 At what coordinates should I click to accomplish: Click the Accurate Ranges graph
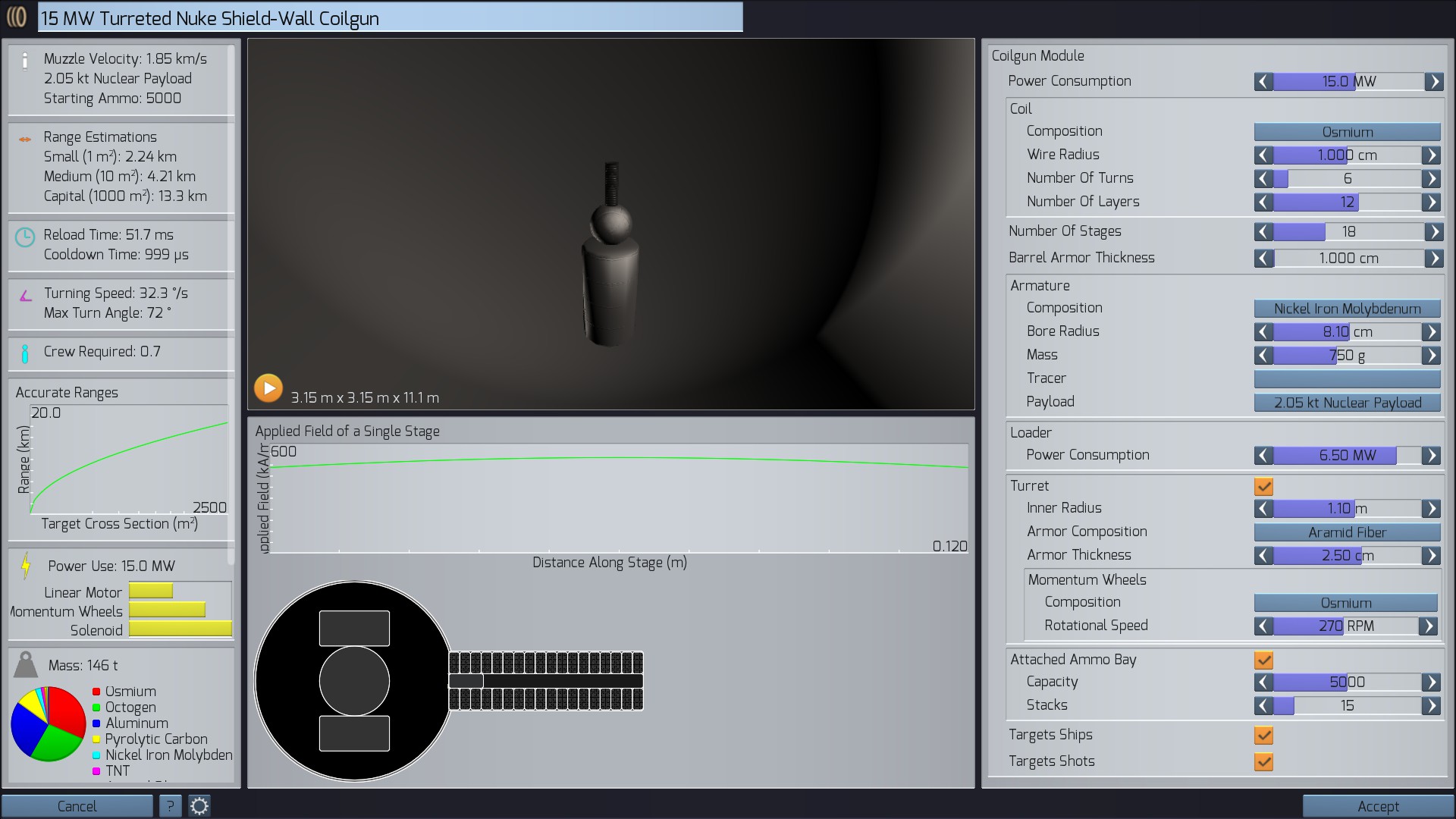(129, 460)
